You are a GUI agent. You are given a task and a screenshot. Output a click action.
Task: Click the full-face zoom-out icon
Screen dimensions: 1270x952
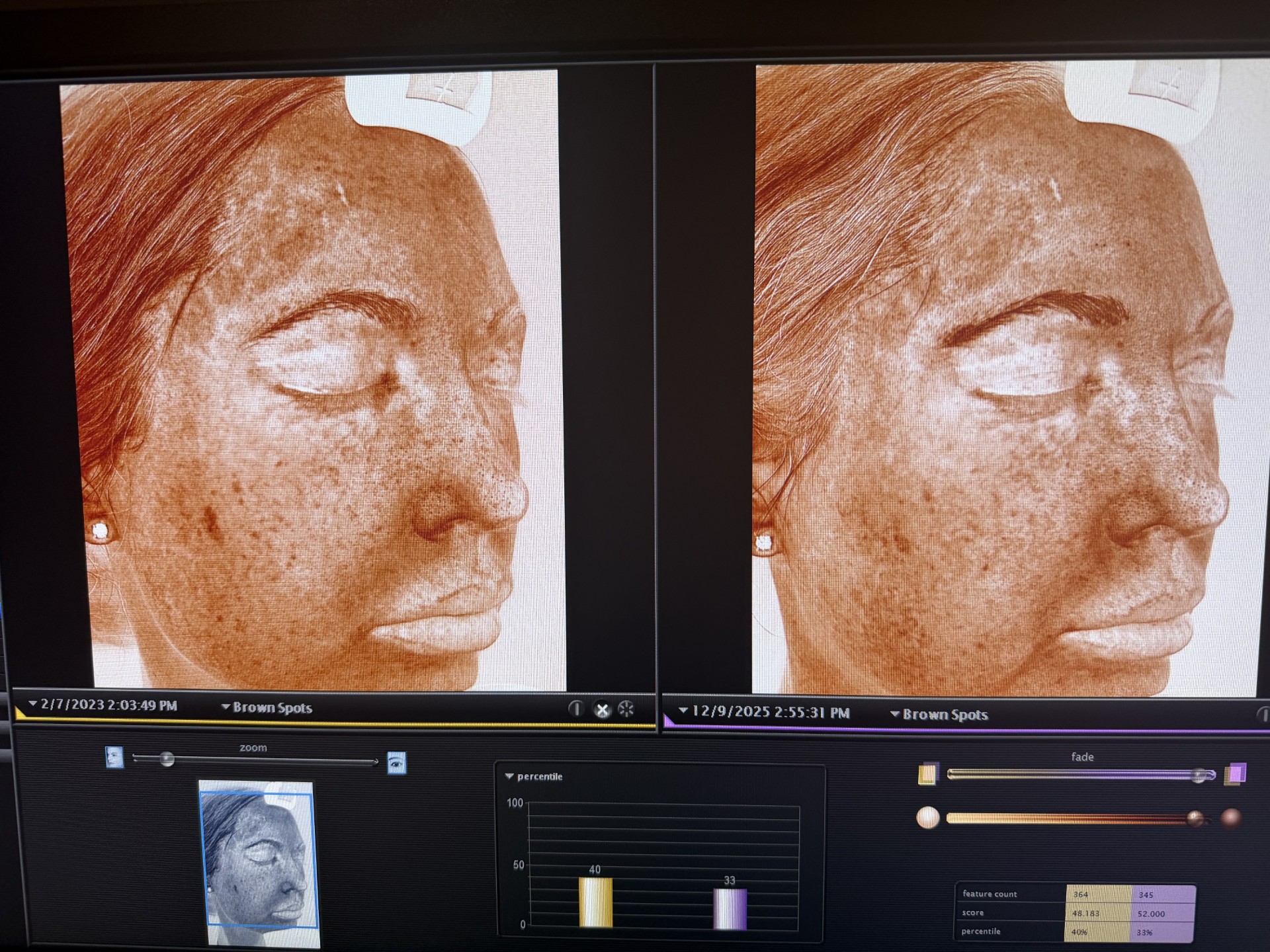click(114, 757)
